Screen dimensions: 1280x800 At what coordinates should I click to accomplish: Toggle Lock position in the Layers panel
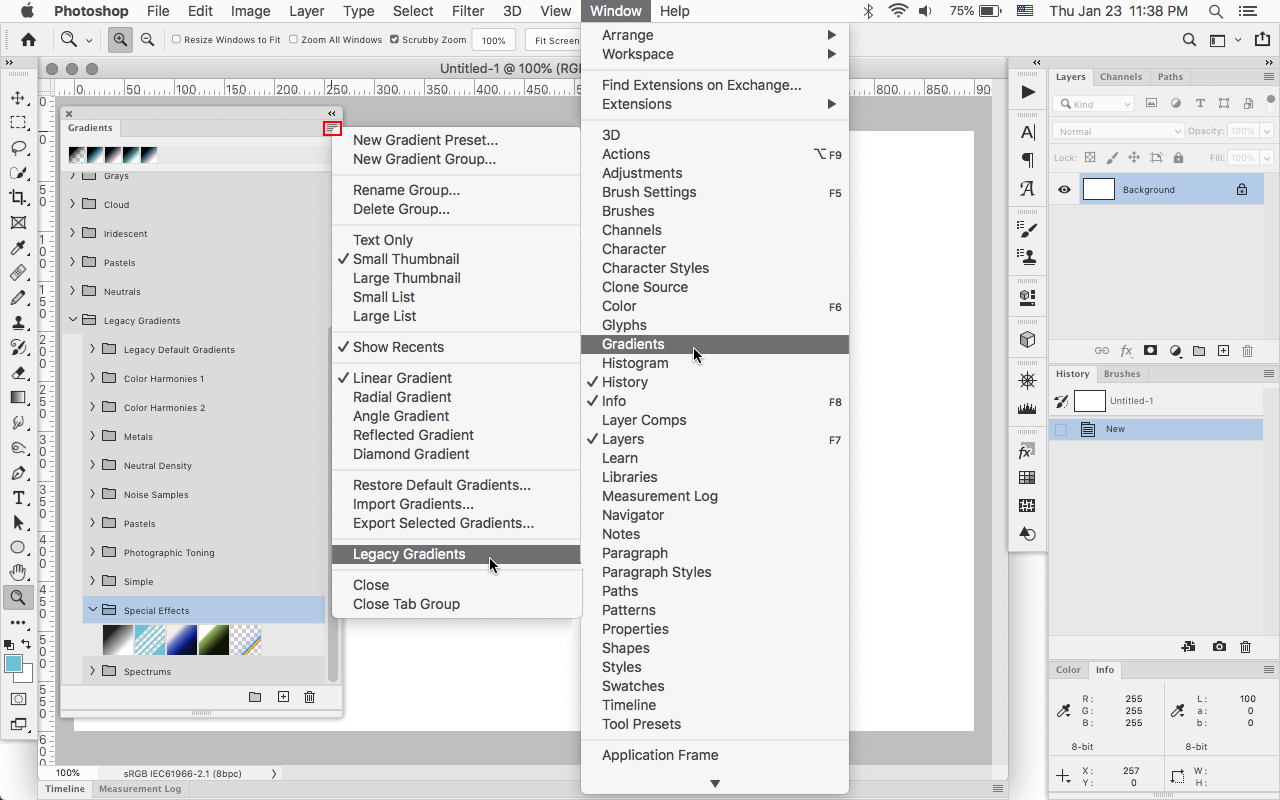click(x=1134, y=158)
